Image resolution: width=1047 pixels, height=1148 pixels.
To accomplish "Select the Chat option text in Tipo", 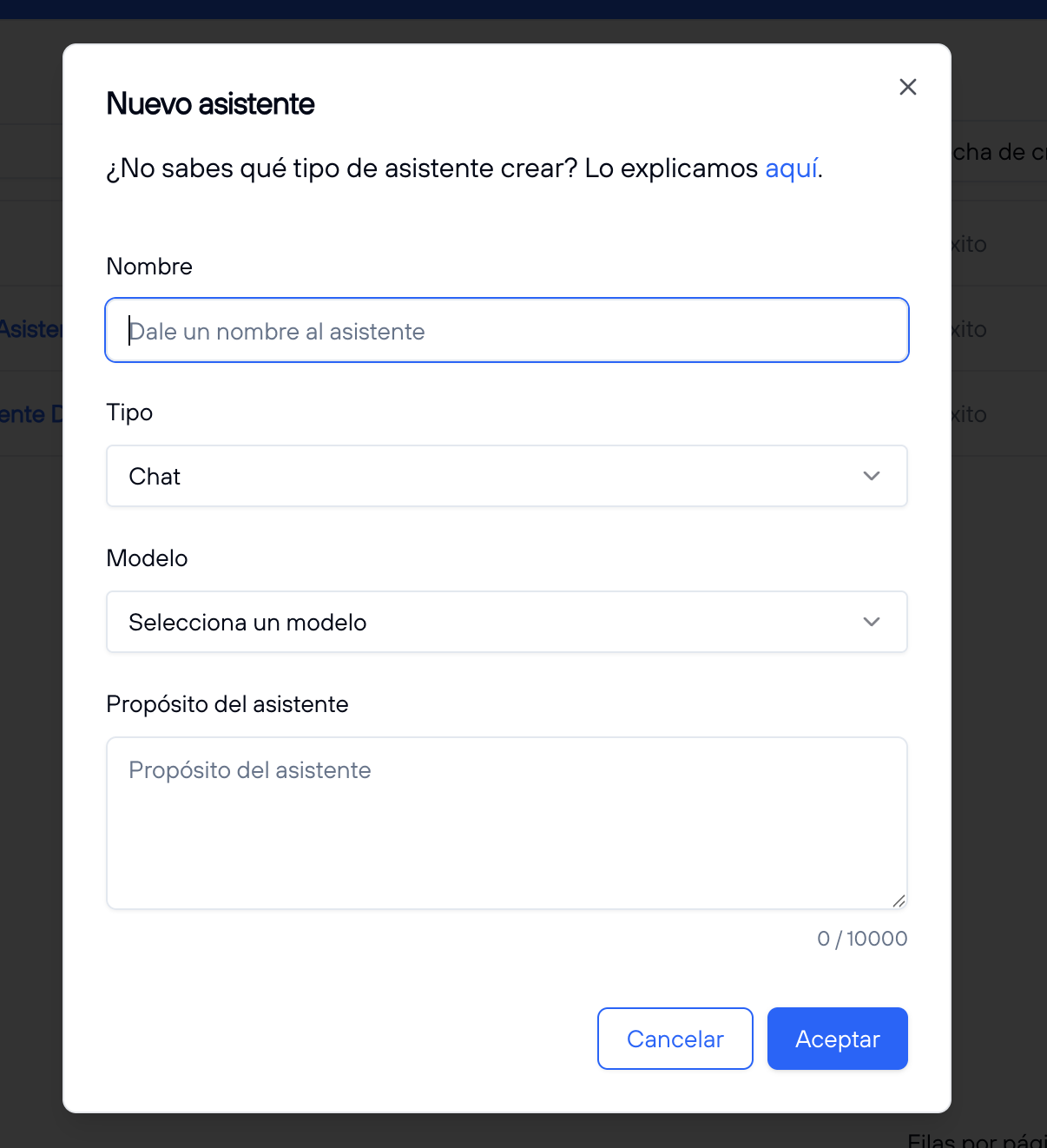I will [155, 476].
